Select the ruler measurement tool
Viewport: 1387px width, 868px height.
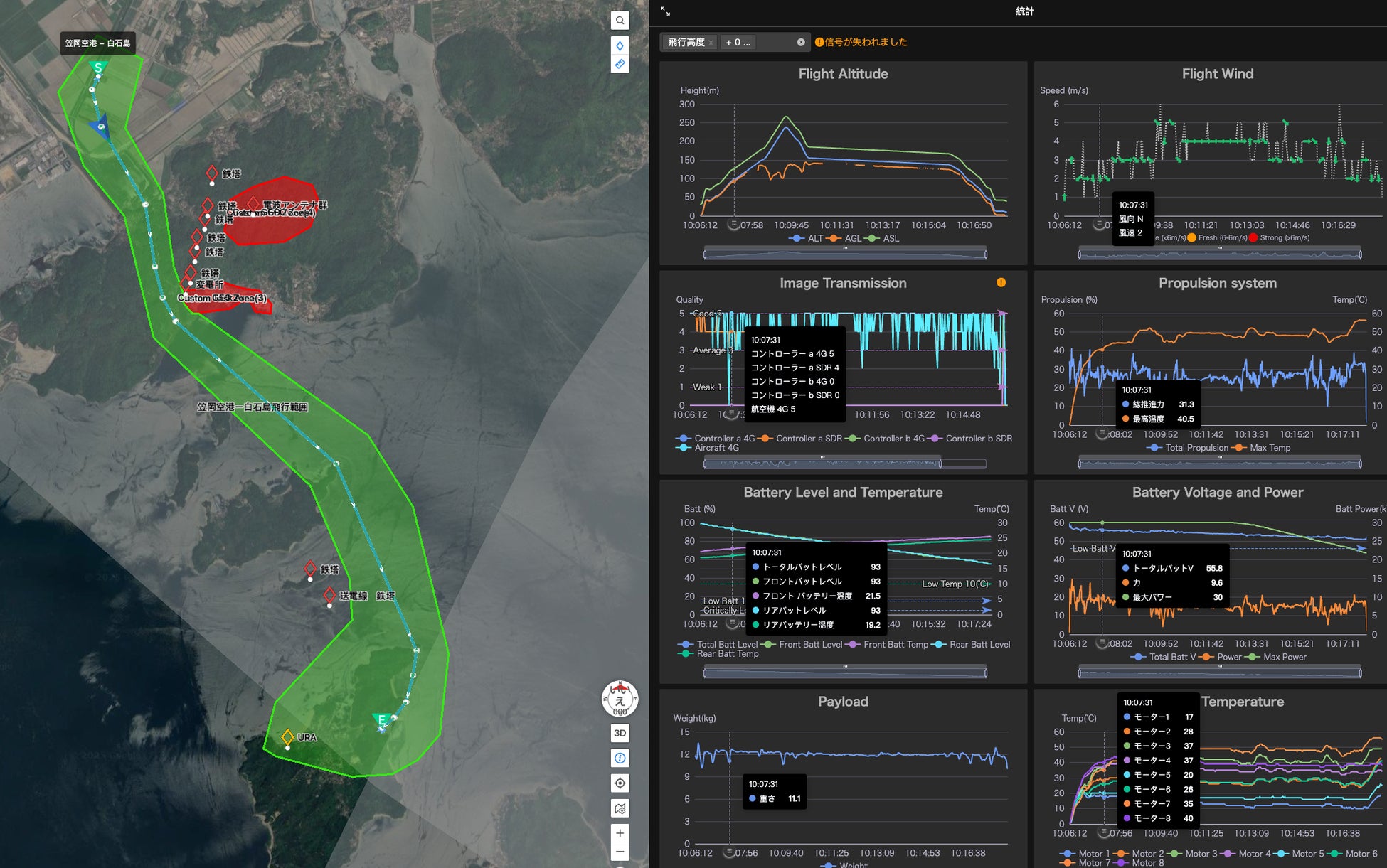[620, 64]
